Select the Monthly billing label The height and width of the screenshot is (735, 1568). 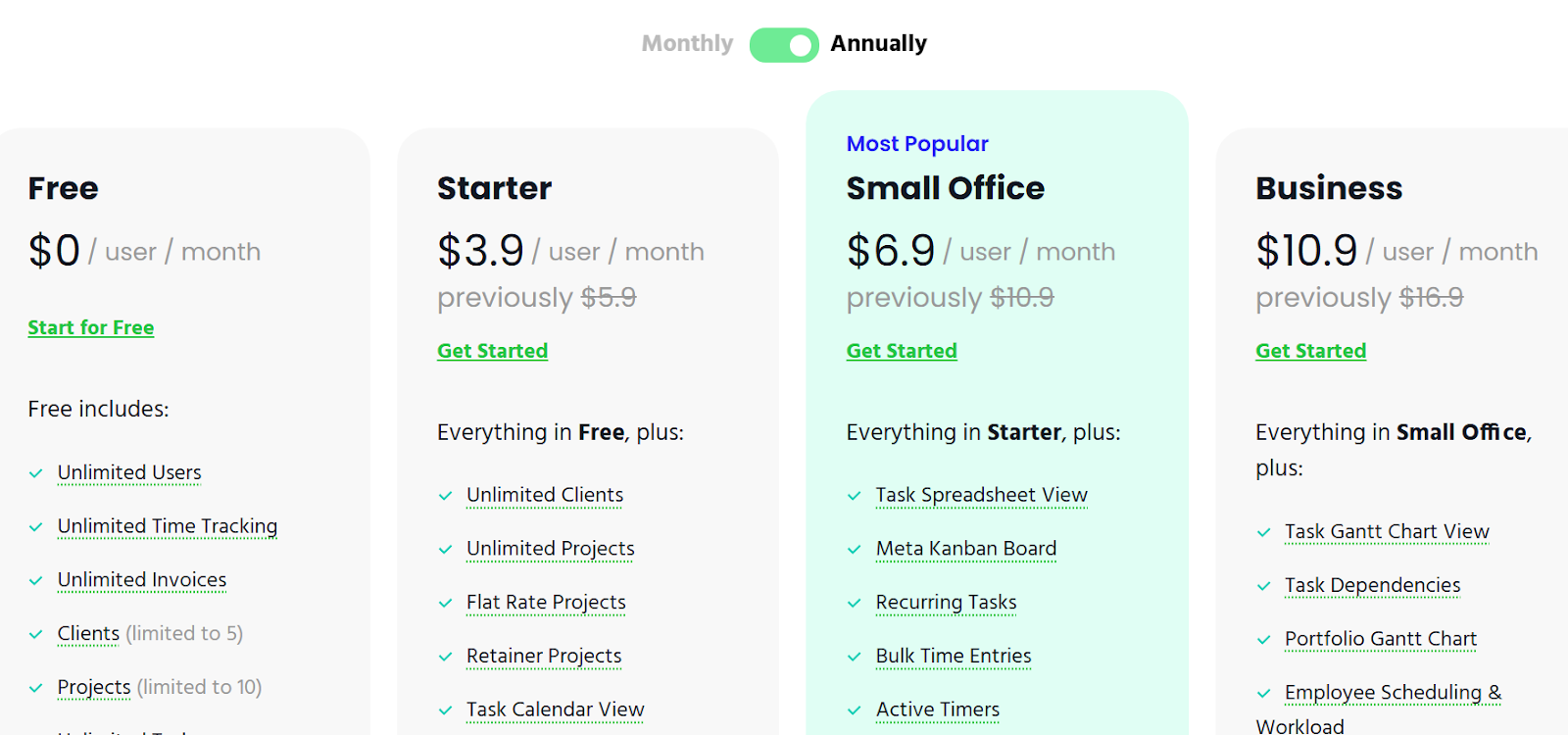(x=687, y=43)
